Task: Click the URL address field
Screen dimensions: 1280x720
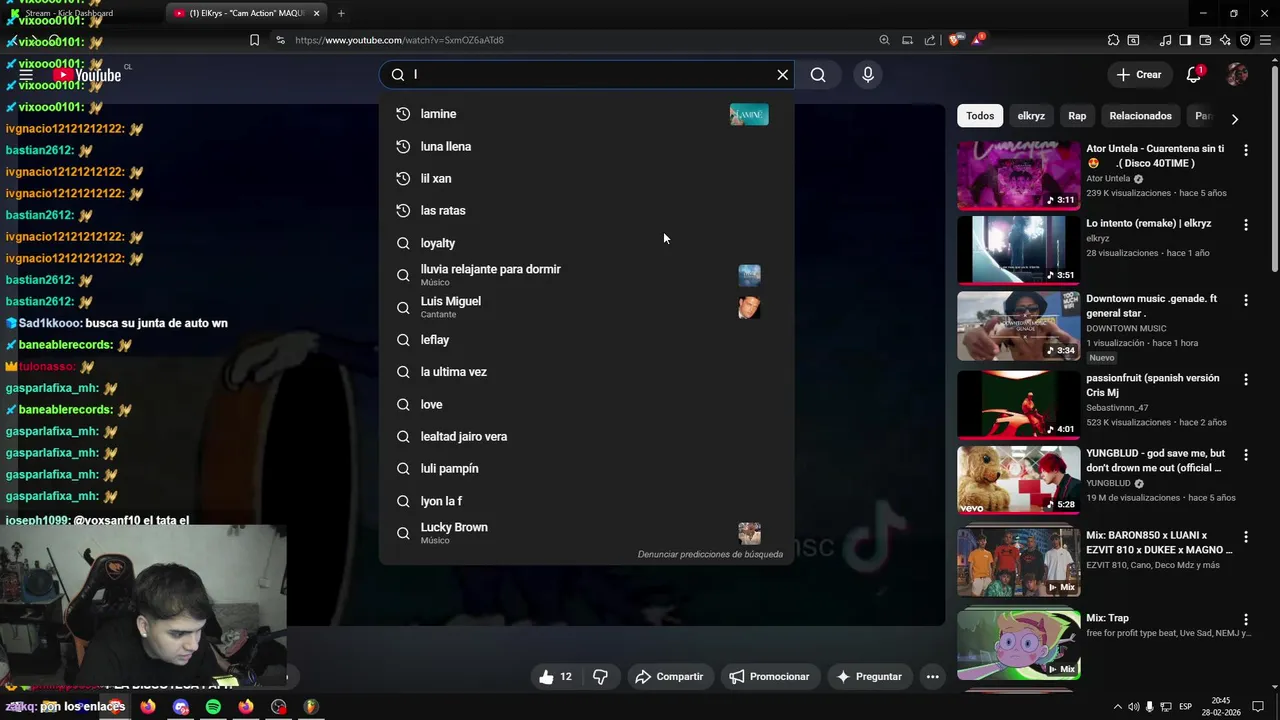Action: [x=580, y=40]
